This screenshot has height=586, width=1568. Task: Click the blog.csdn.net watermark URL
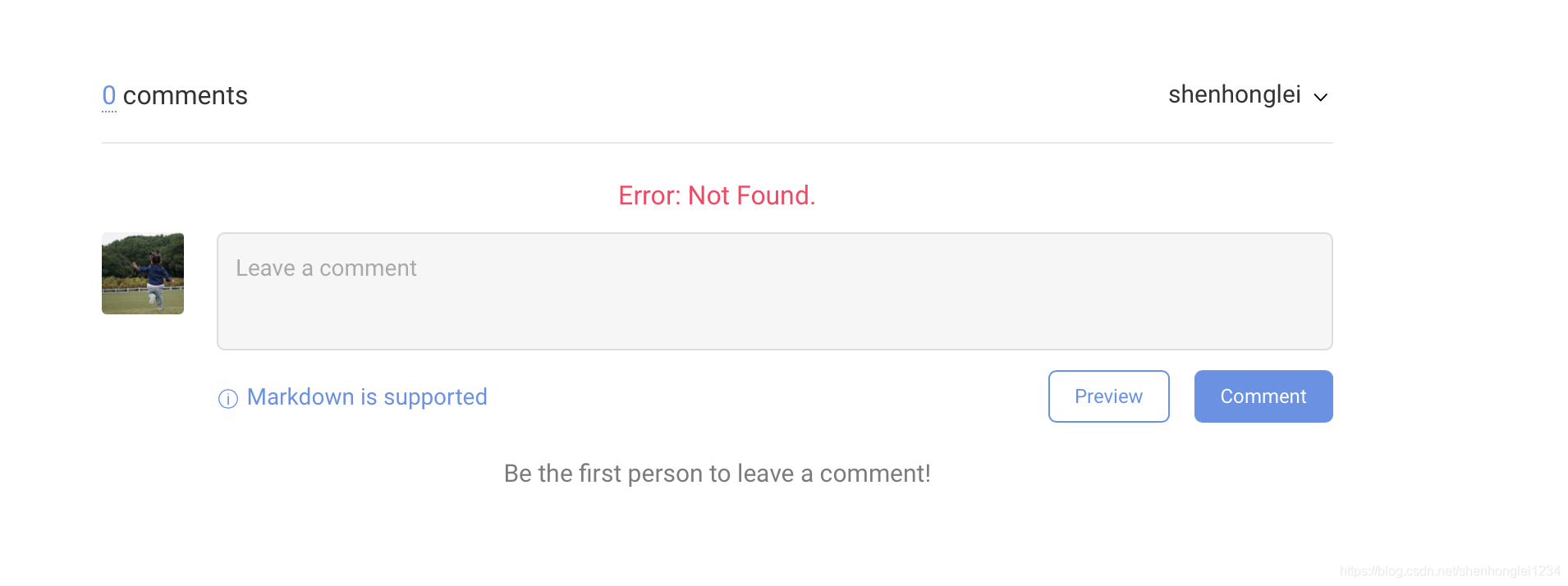pyautogui.click(x=1449, y=571)
